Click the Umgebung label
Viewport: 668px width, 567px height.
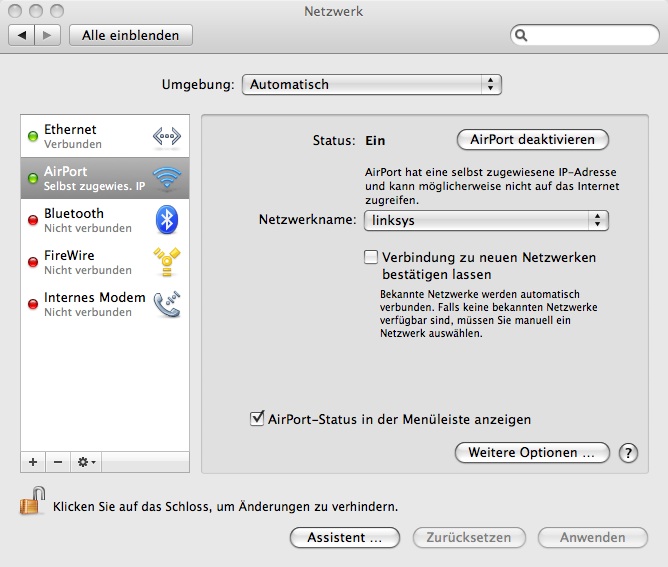tap(198, 84)
